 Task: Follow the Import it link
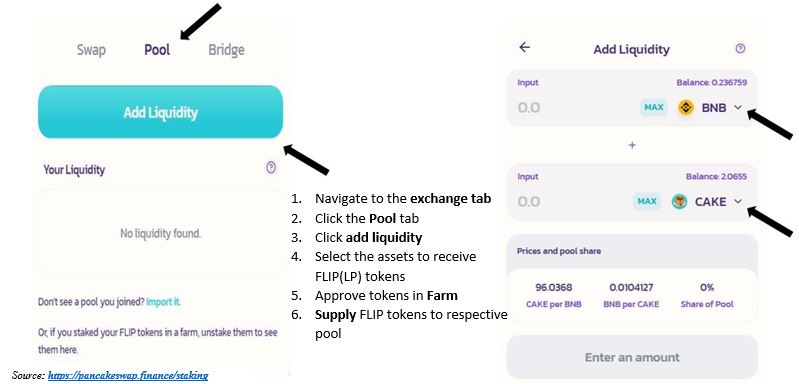pos(163,301)
